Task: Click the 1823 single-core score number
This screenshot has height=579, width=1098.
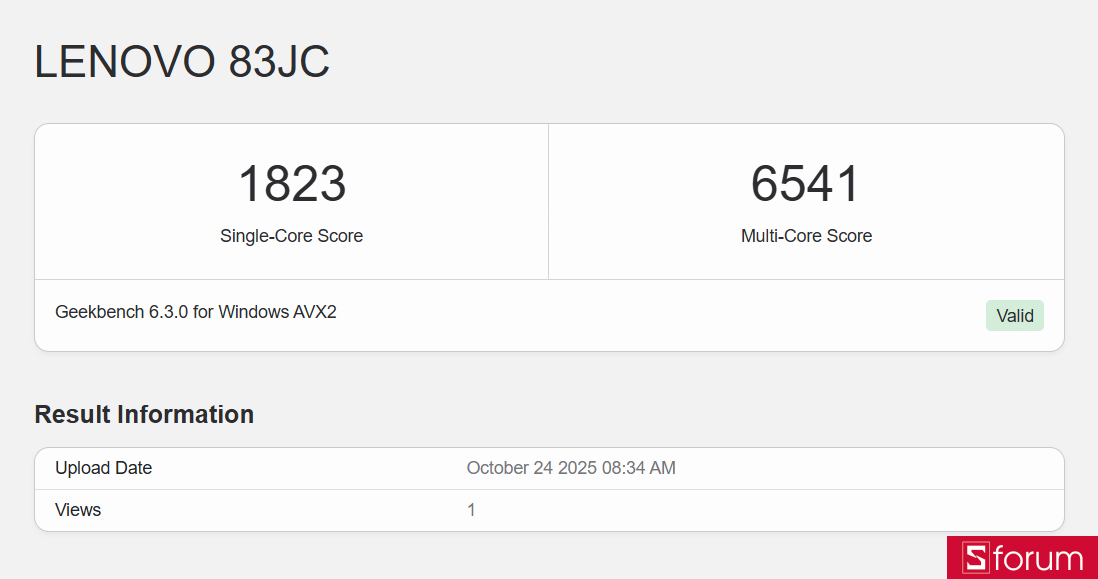Action: (291, 184)
